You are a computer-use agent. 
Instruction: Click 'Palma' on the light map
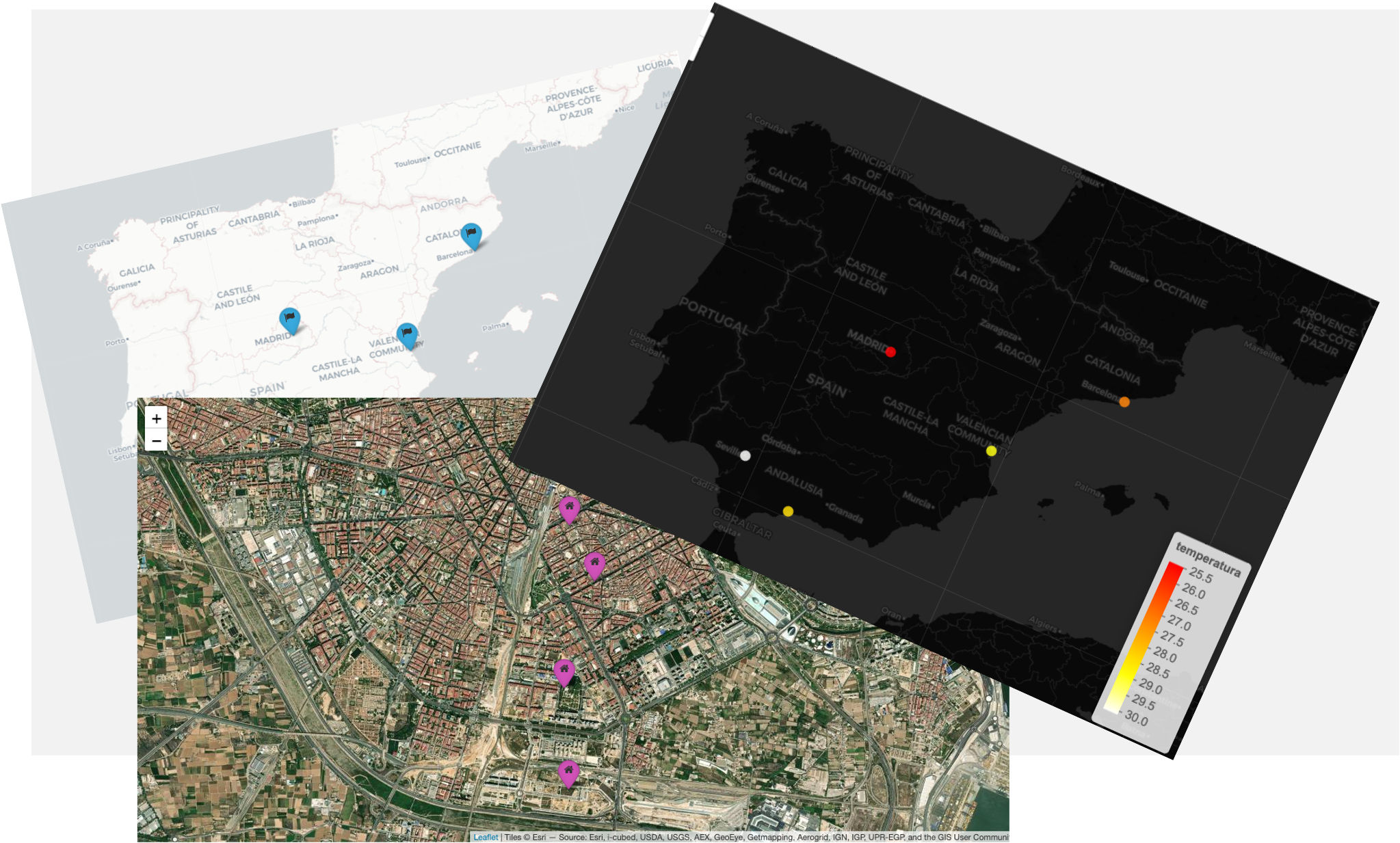pyautogui.click(x=494, y=327)
